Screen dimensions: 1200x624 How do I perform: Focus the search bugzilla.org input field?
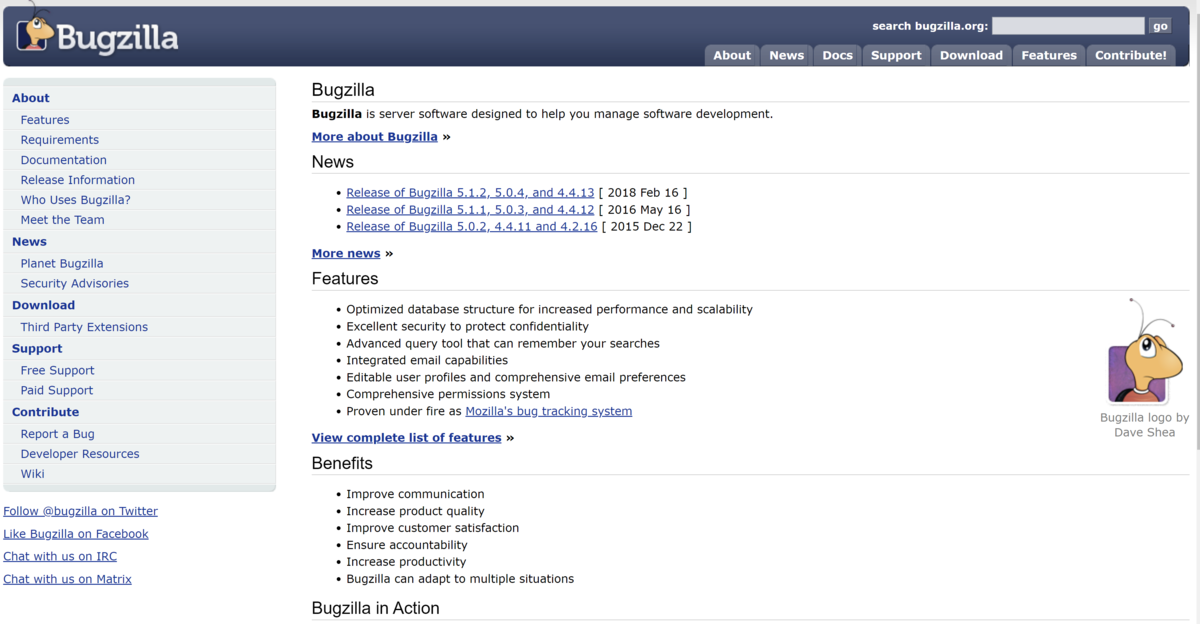[1068, 26]
